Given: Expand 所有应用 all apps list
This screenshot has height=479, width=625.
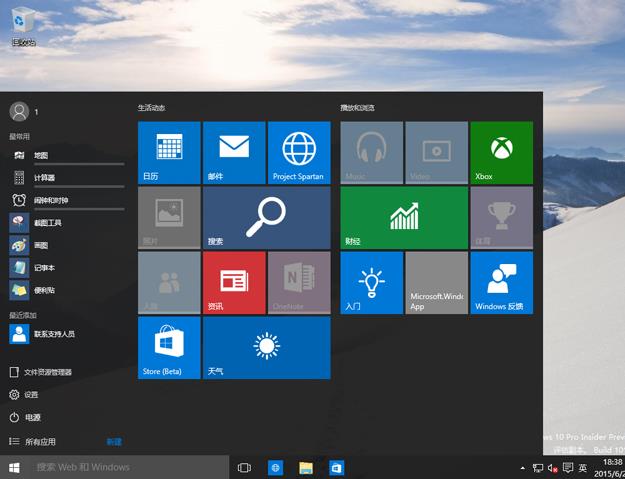Looking at the screenshot, I should pyautogui.click(x=33, y=442).
